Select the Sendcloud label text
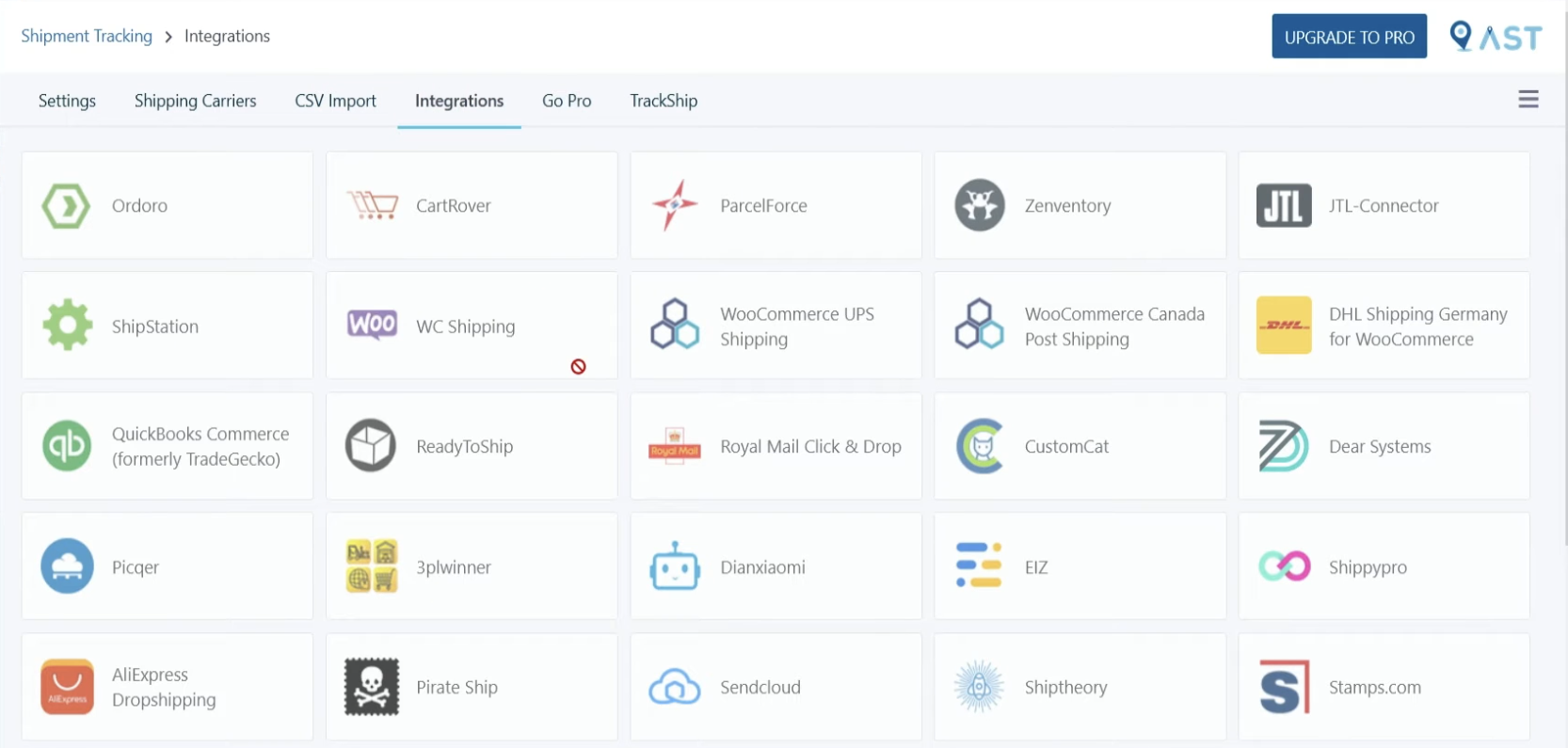This screenshot has height=748, width=1568. pyautogui.click(x=760, y=687)
